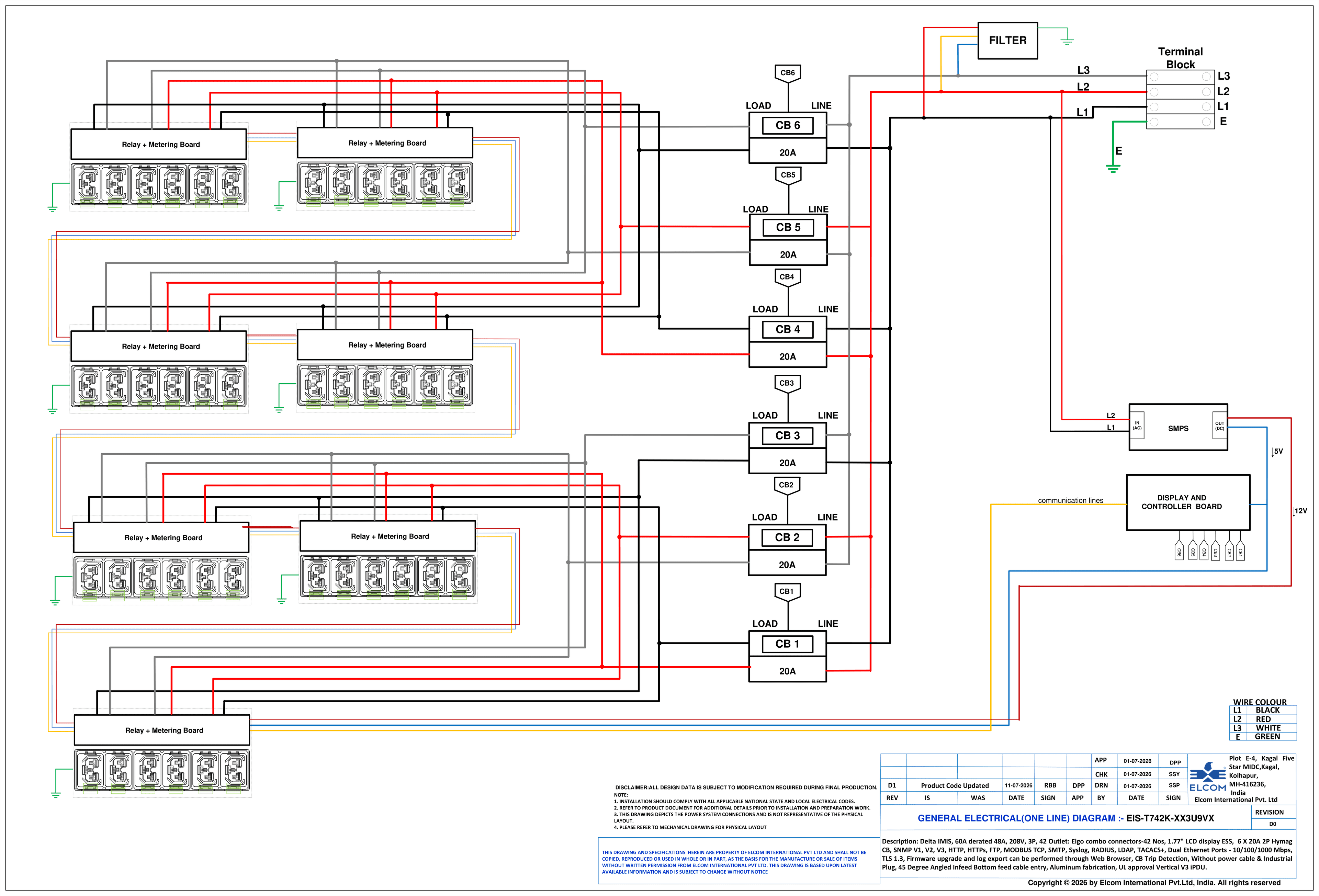Click the 'Product Code Updated' revision cell
Screen dimensions: 1319x896
pos(955,786)
